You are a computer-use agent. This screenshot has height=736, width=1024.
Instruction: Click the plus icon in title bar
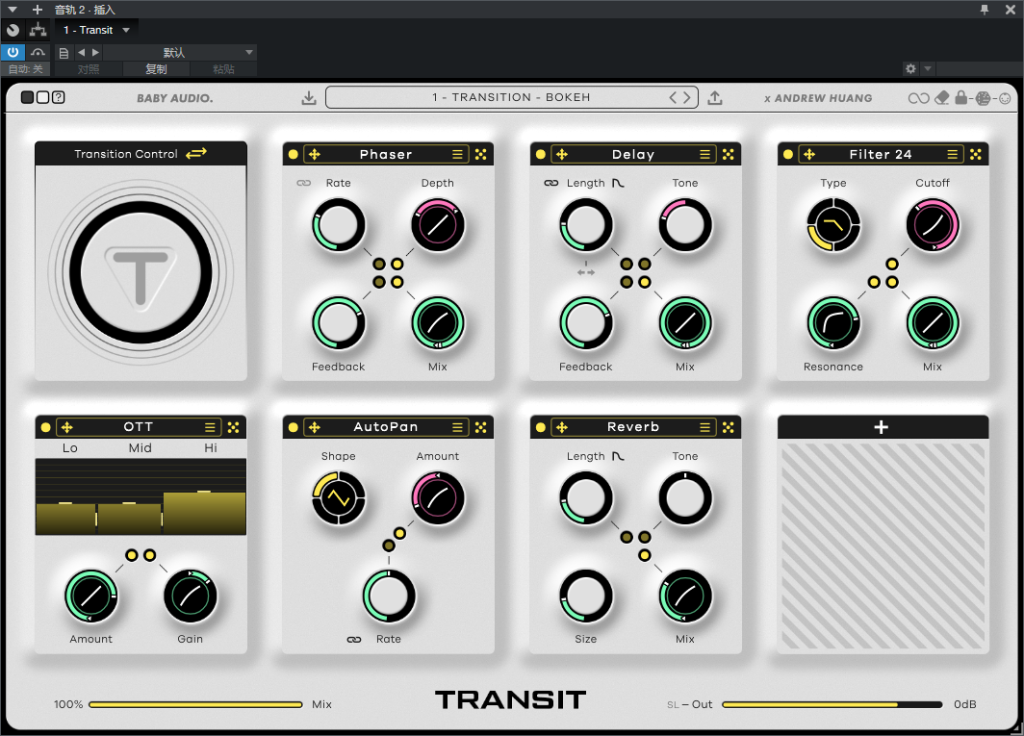click(37, 9)
